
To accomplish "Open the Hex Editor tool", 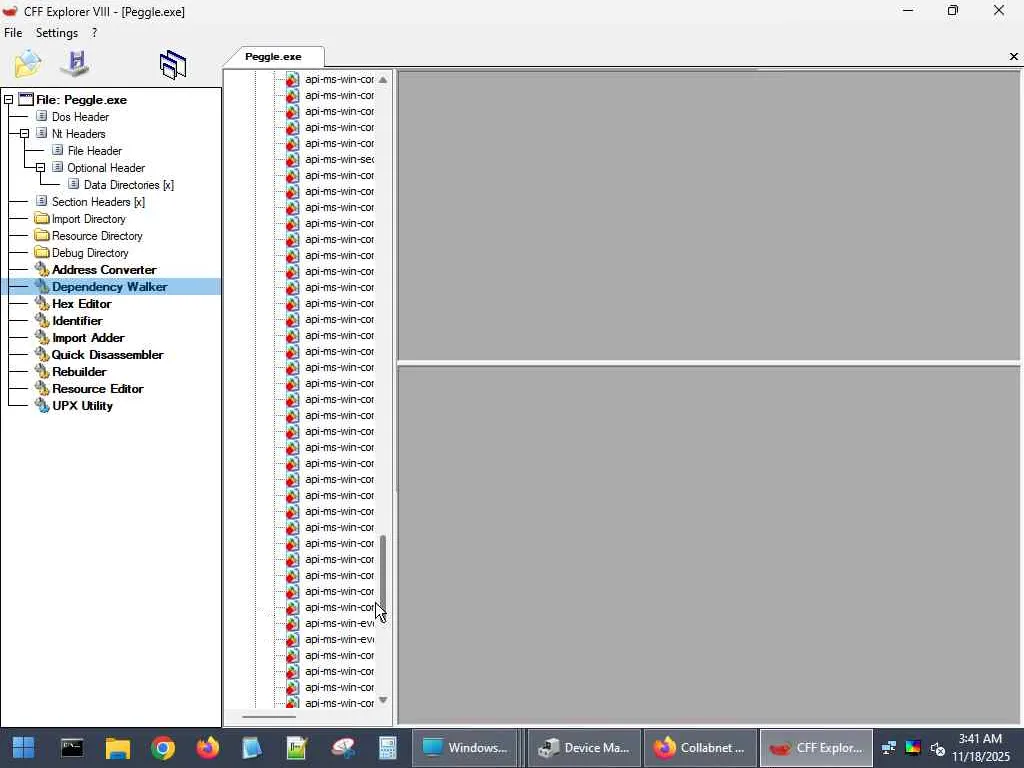I will click(82, 304).
